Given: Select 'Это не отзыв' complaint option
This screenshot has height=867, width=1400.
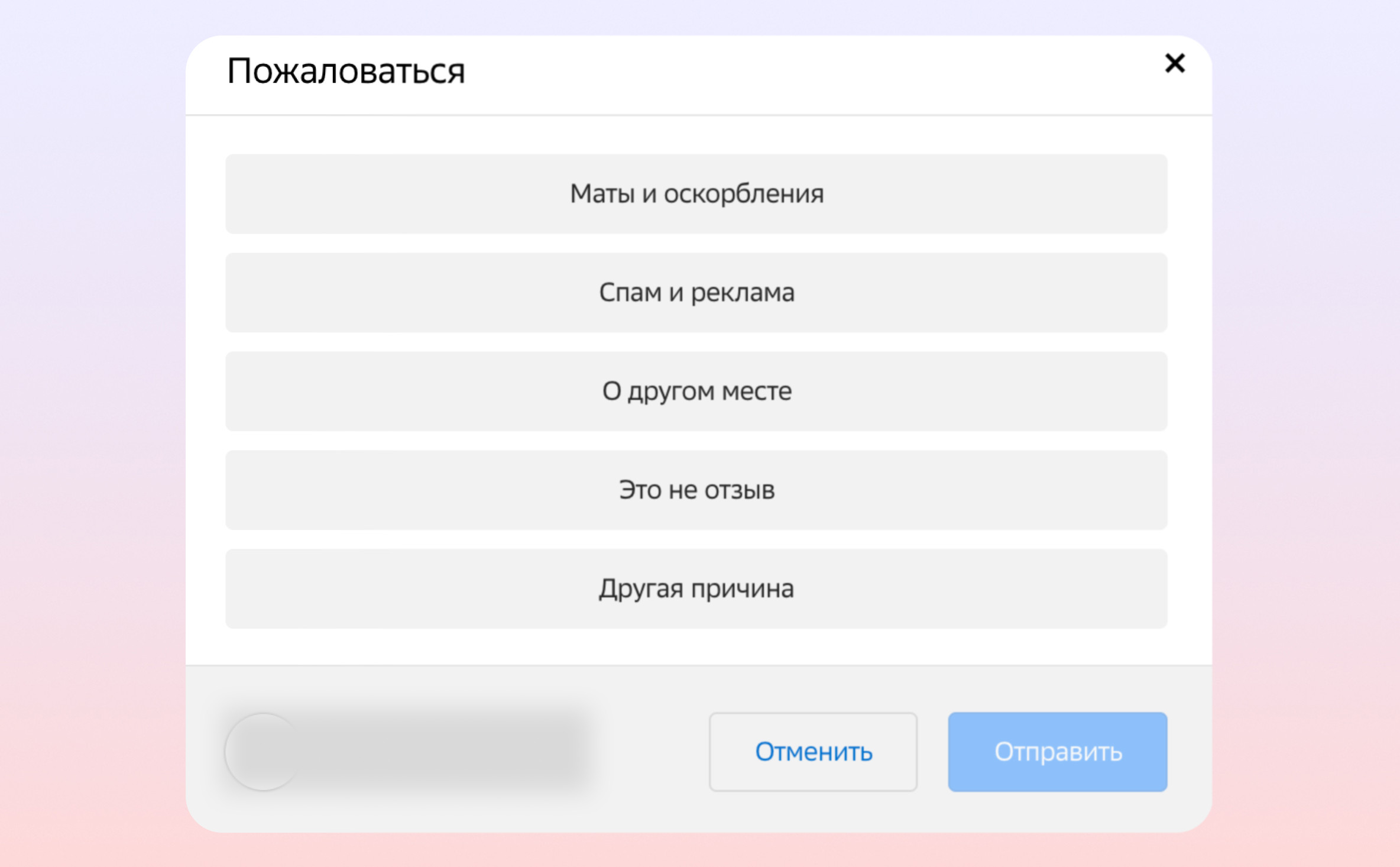Looking at the screenshot, I should pos(696,490).
